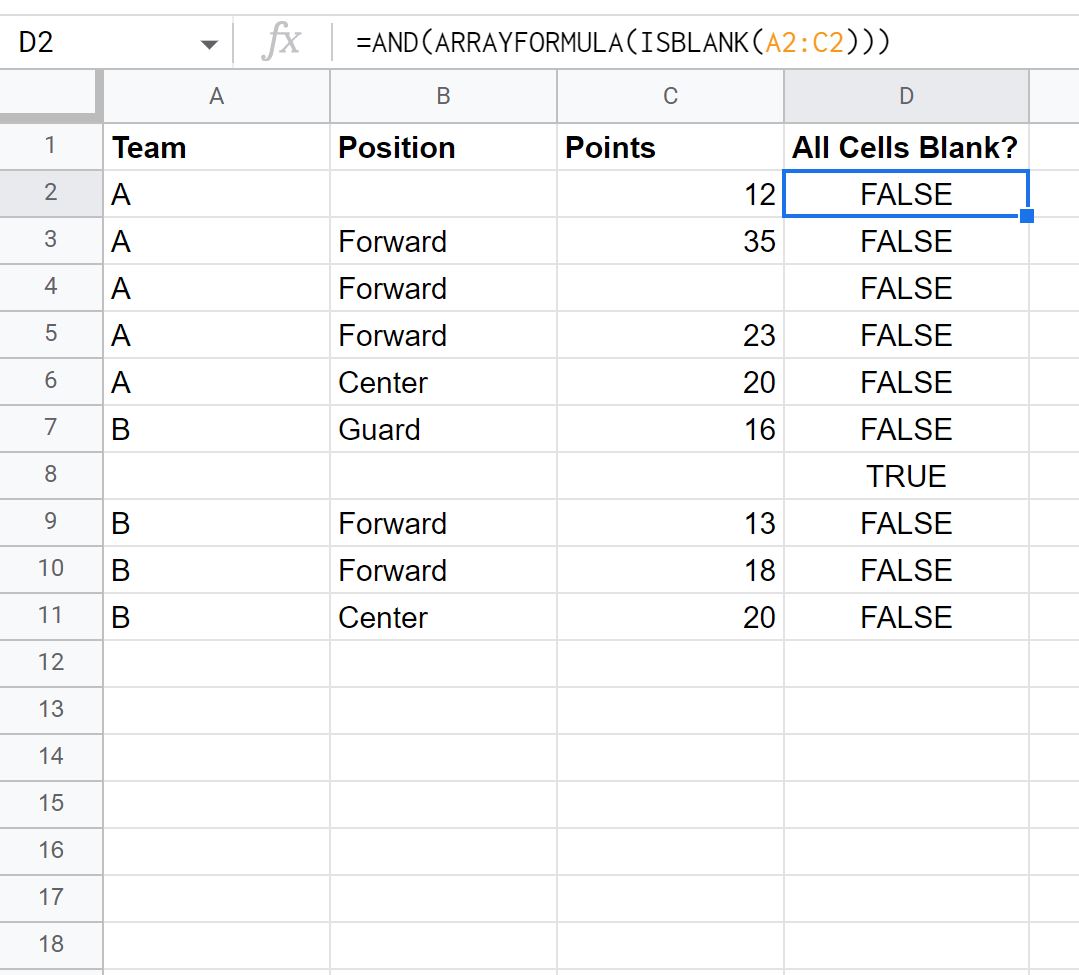Click the cell with value 23
This screenshot has width=1079, height=975.
(x=670, y=335)
